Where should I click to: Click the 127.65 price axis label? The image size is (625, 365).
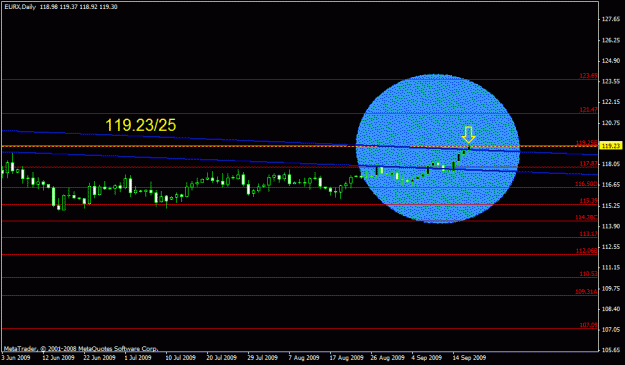(611, 19)
